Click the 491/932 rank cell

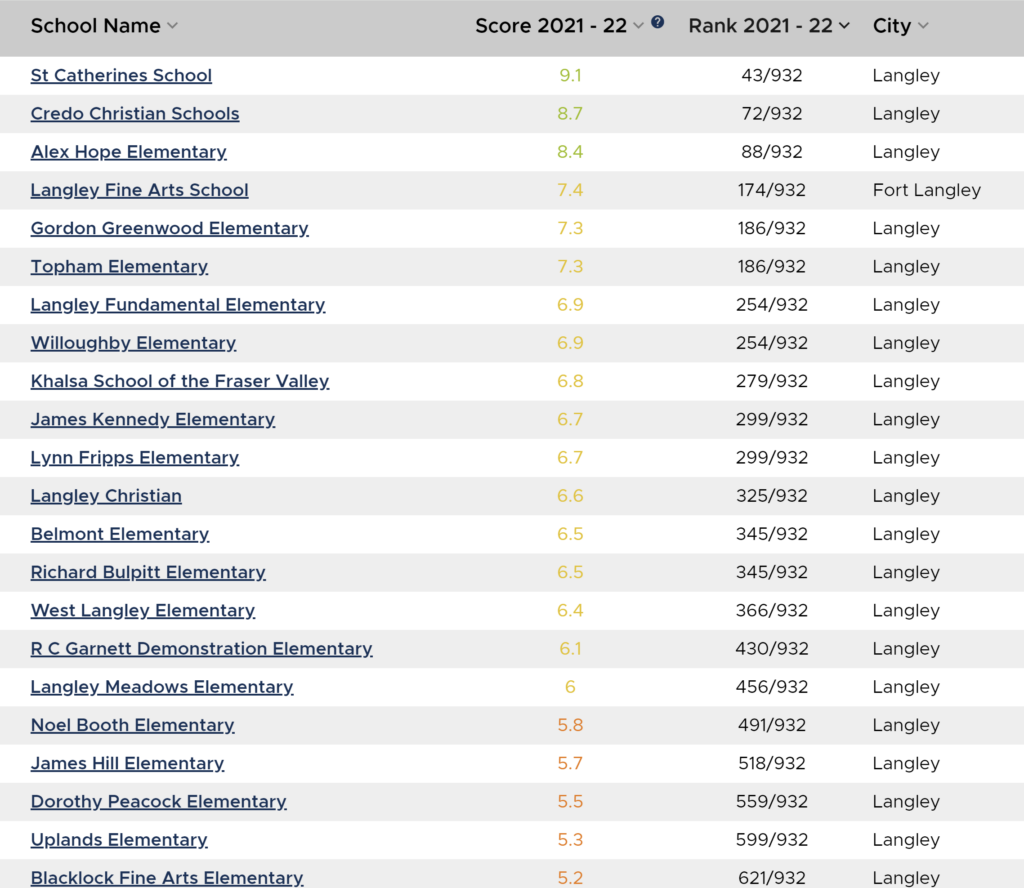coord(772,725)
